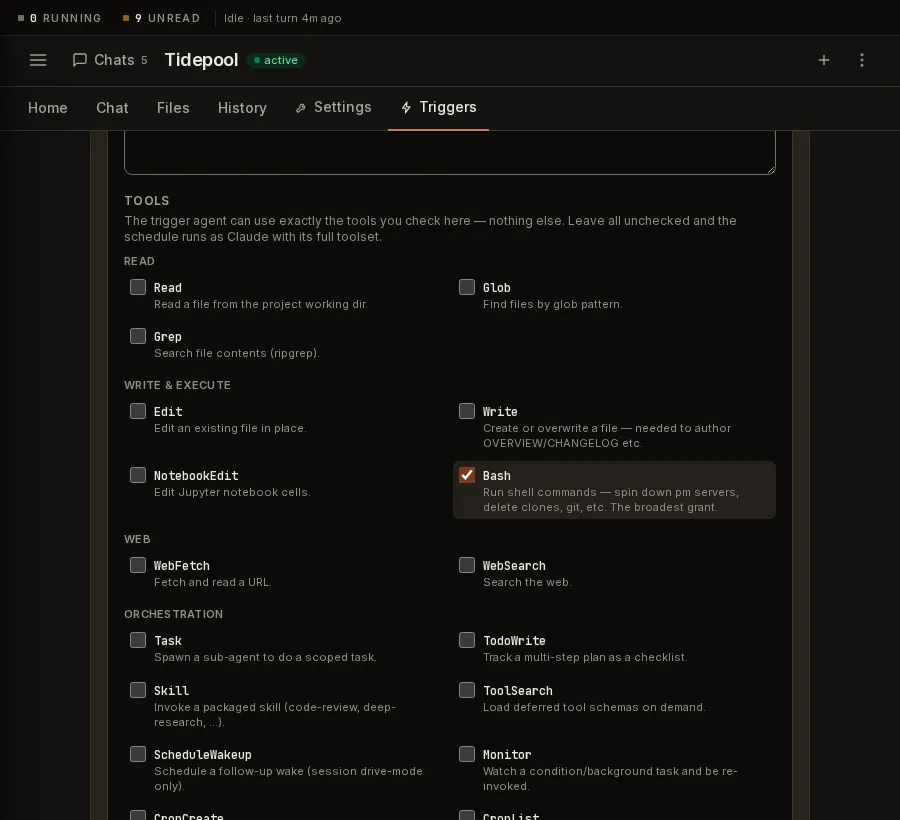Tick the TodoWrite tool checkbox
The width and height of the screenshot is (900, 820).
pos(467,640)
